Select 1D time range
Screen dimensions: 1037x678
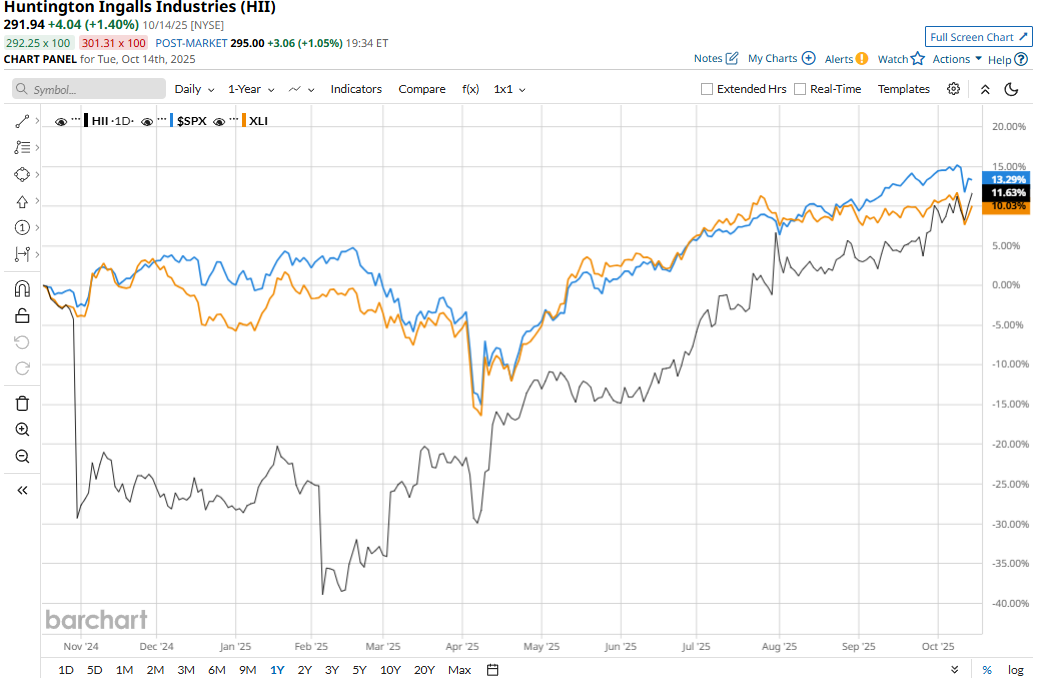[65, 670]
